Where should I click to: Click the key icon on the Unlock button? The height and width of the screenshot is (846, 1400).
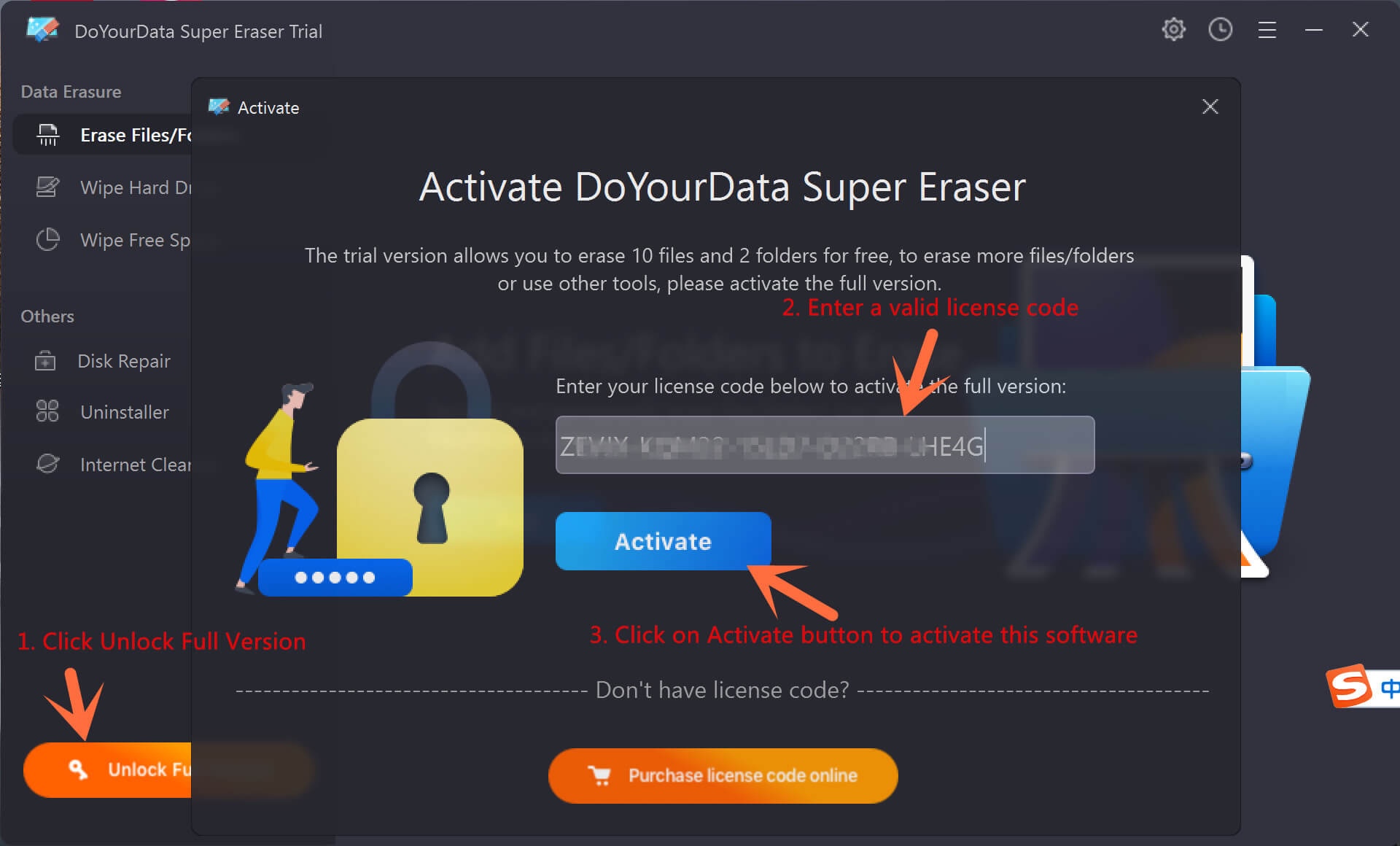coord(78,769)
